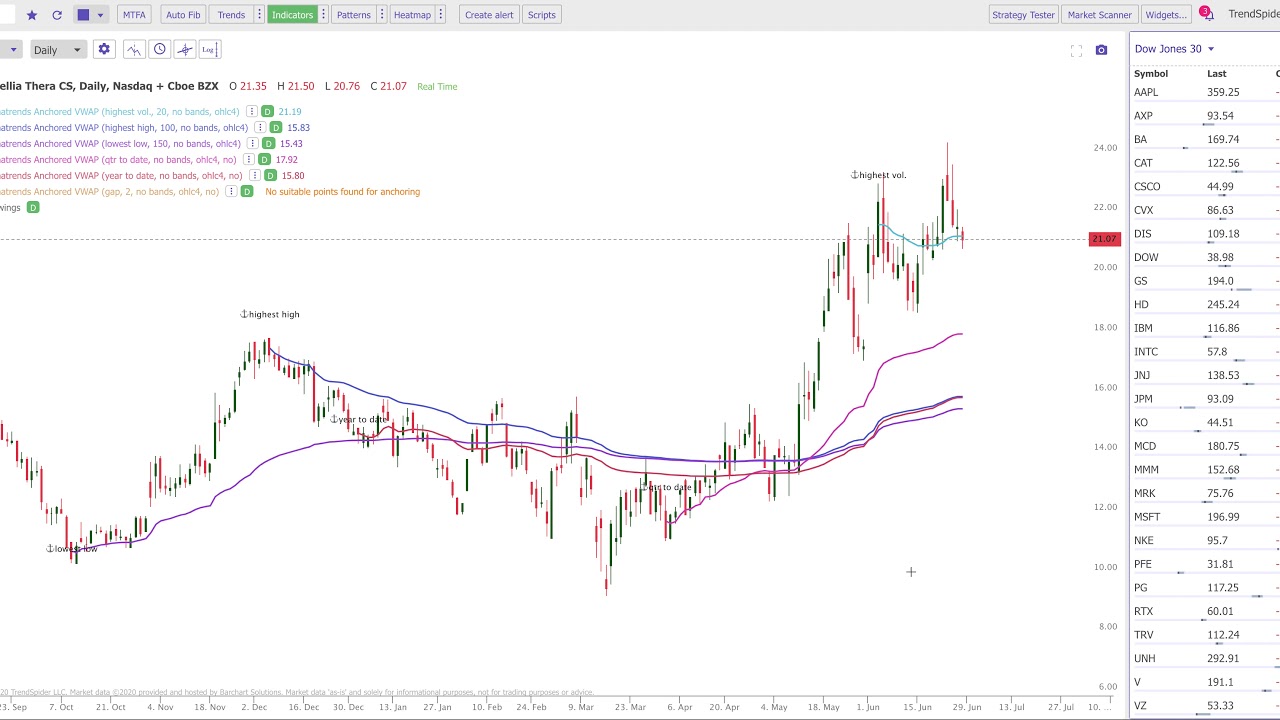
Task: Toggle the Heatmap button
Action: click(412, 15)
